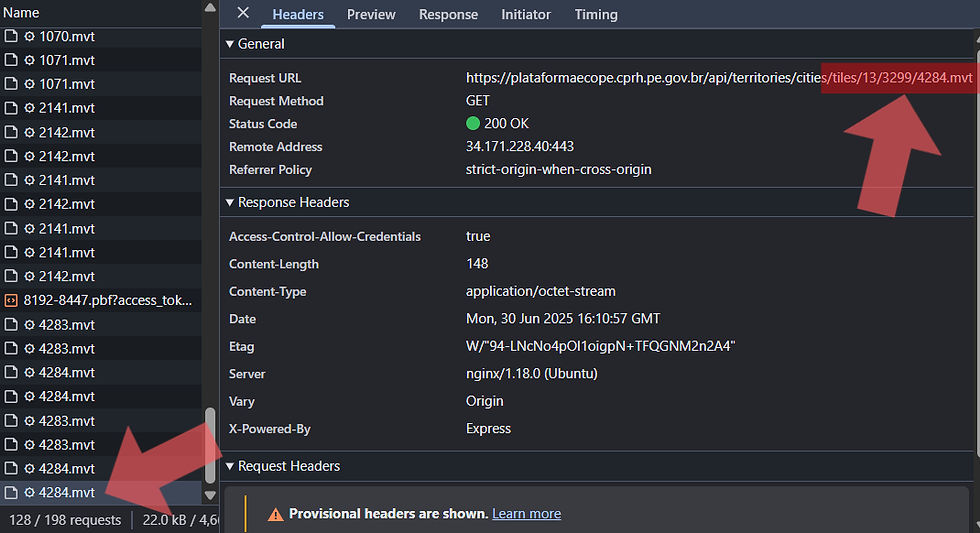Close the request details panel
The image size is (980, 533).
[243, 14]
